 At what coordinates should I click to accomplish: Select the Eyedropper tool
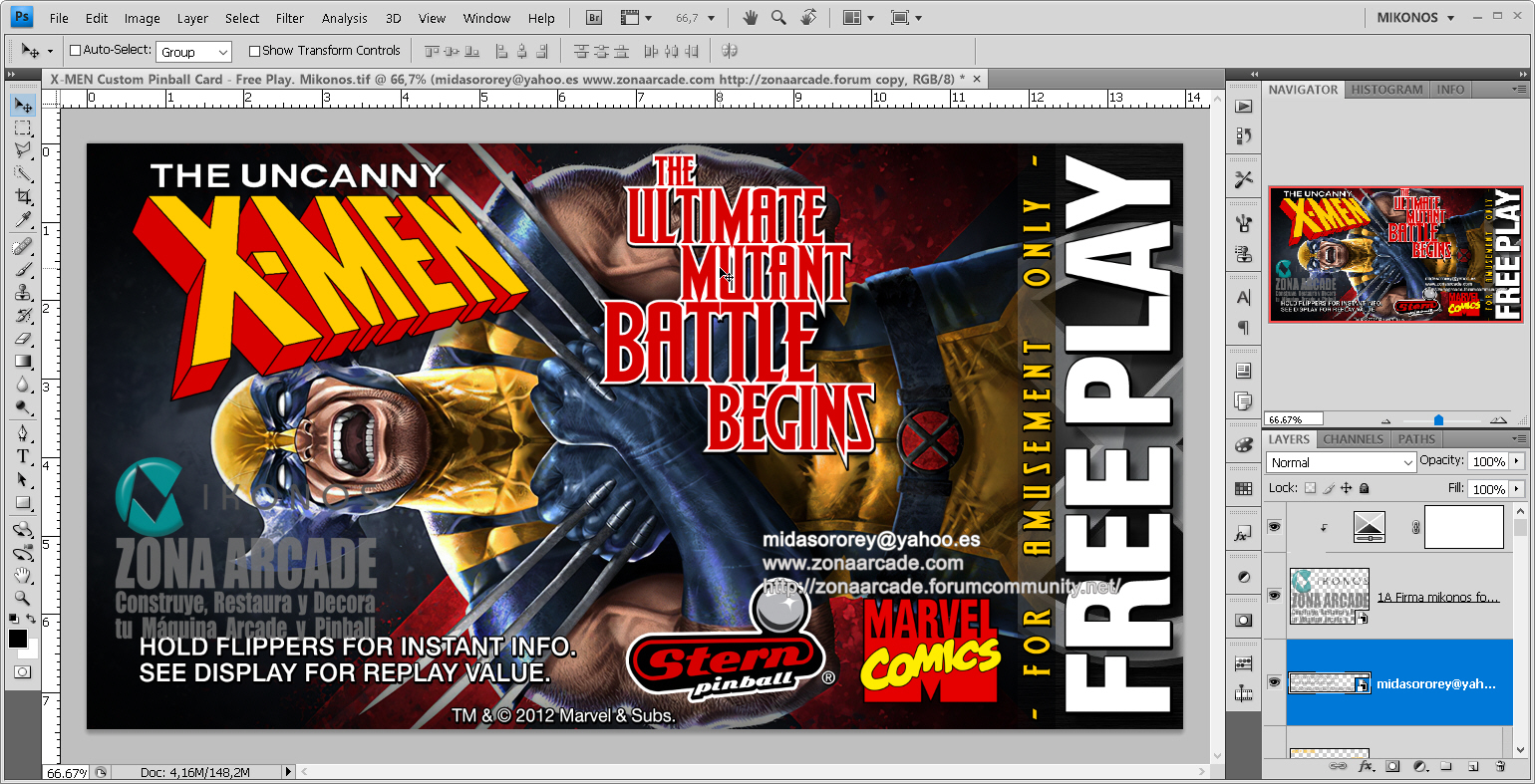pos(23,220)
